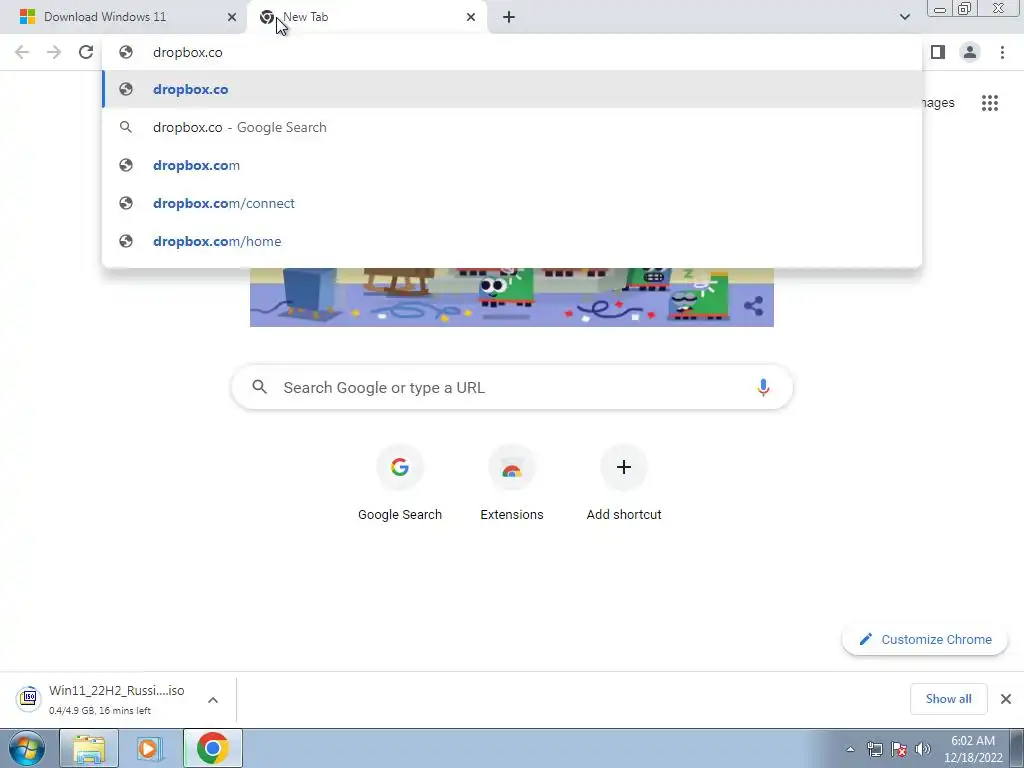Select dropbox.co highlighted suggestion

pos(512,89)
